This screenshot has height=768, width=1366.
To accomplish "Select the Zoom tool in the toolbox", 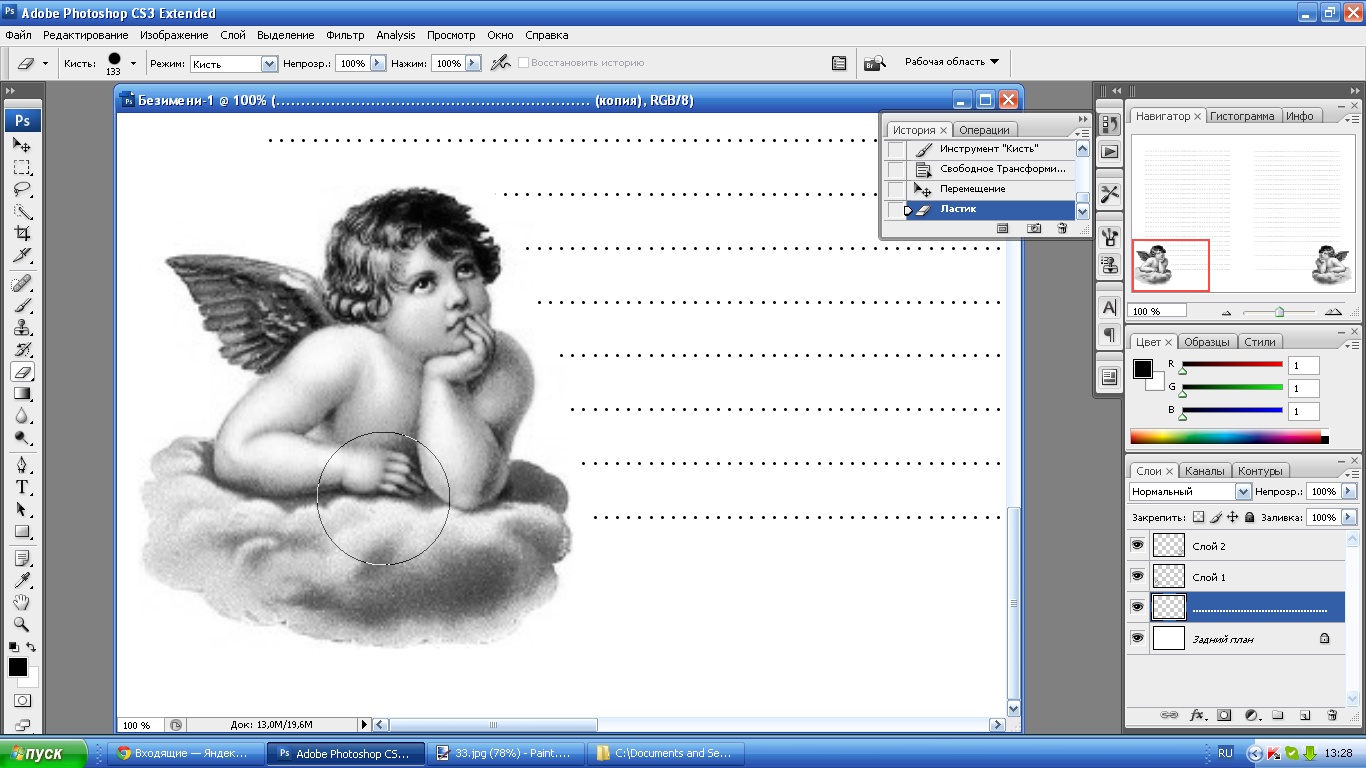I will (x=21, y=624).
